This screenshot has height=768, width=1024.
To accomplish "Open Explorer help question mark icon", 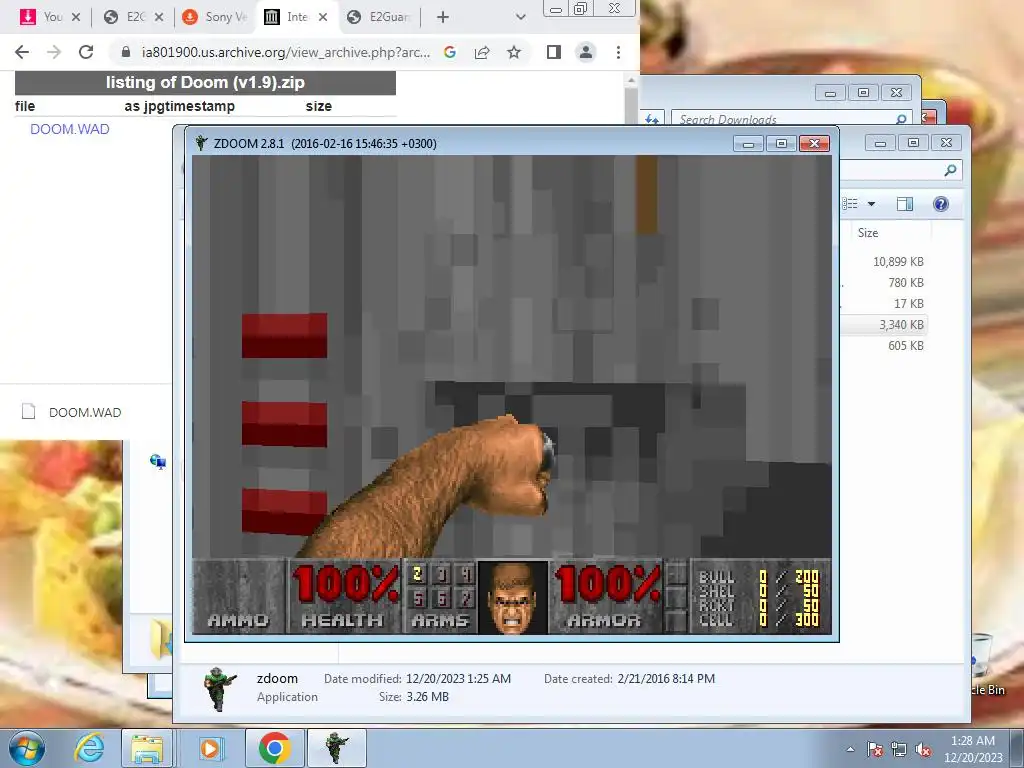I will [940, 204].
